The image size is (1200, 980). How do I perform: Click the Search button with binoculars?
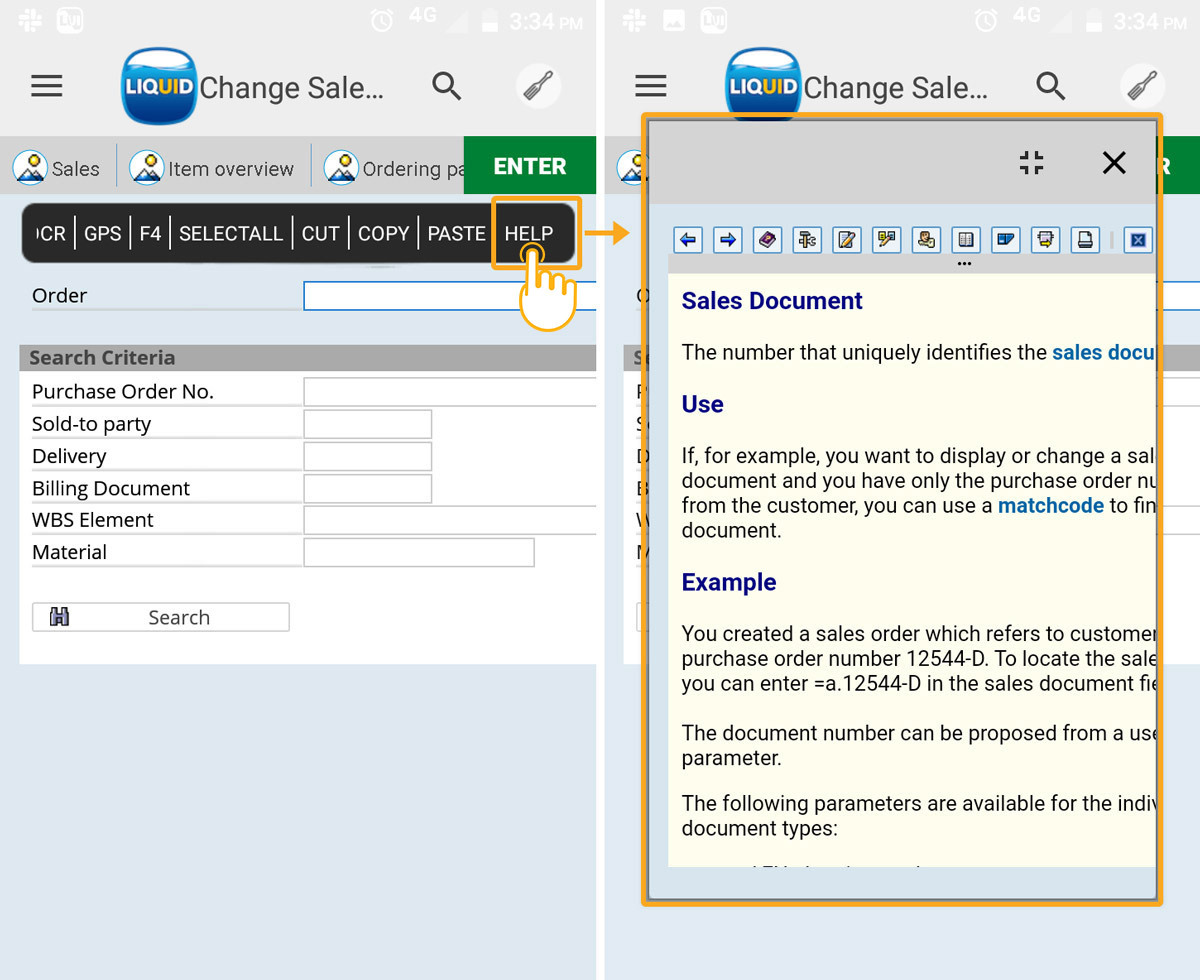161,617
